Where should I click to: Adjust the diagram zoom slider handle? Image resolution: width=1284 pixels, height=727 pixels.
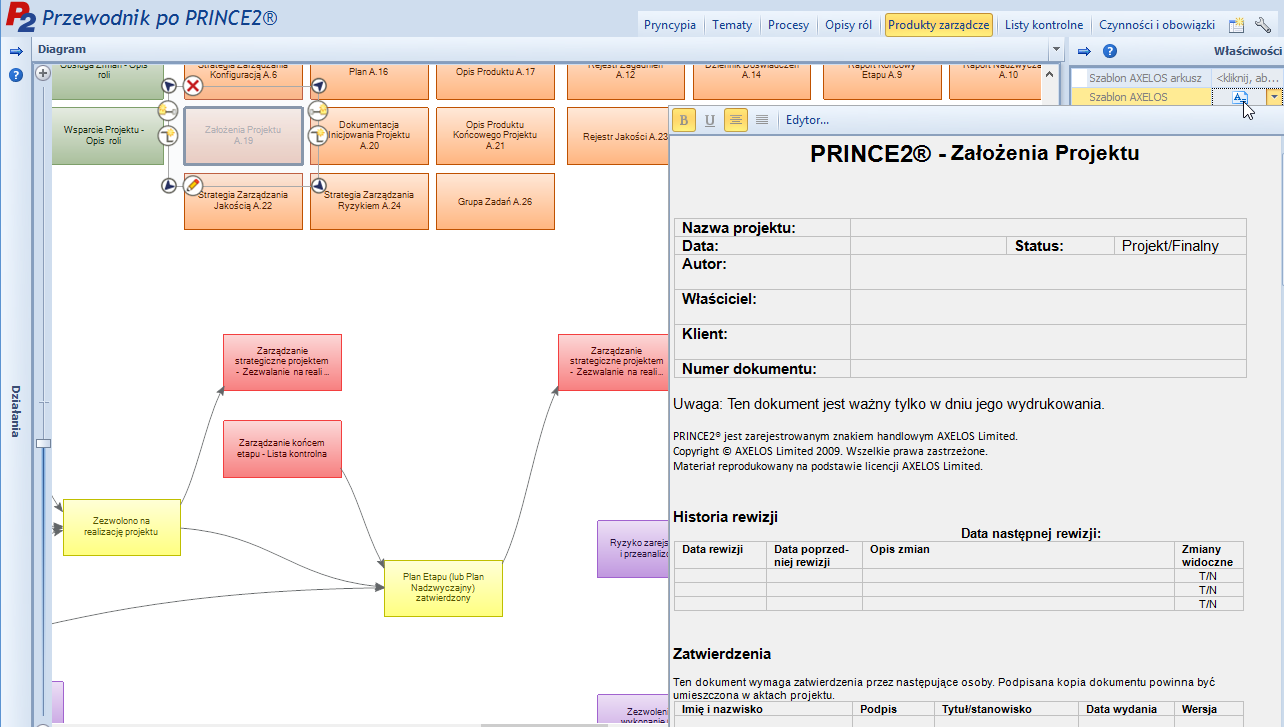click(43, 443)
